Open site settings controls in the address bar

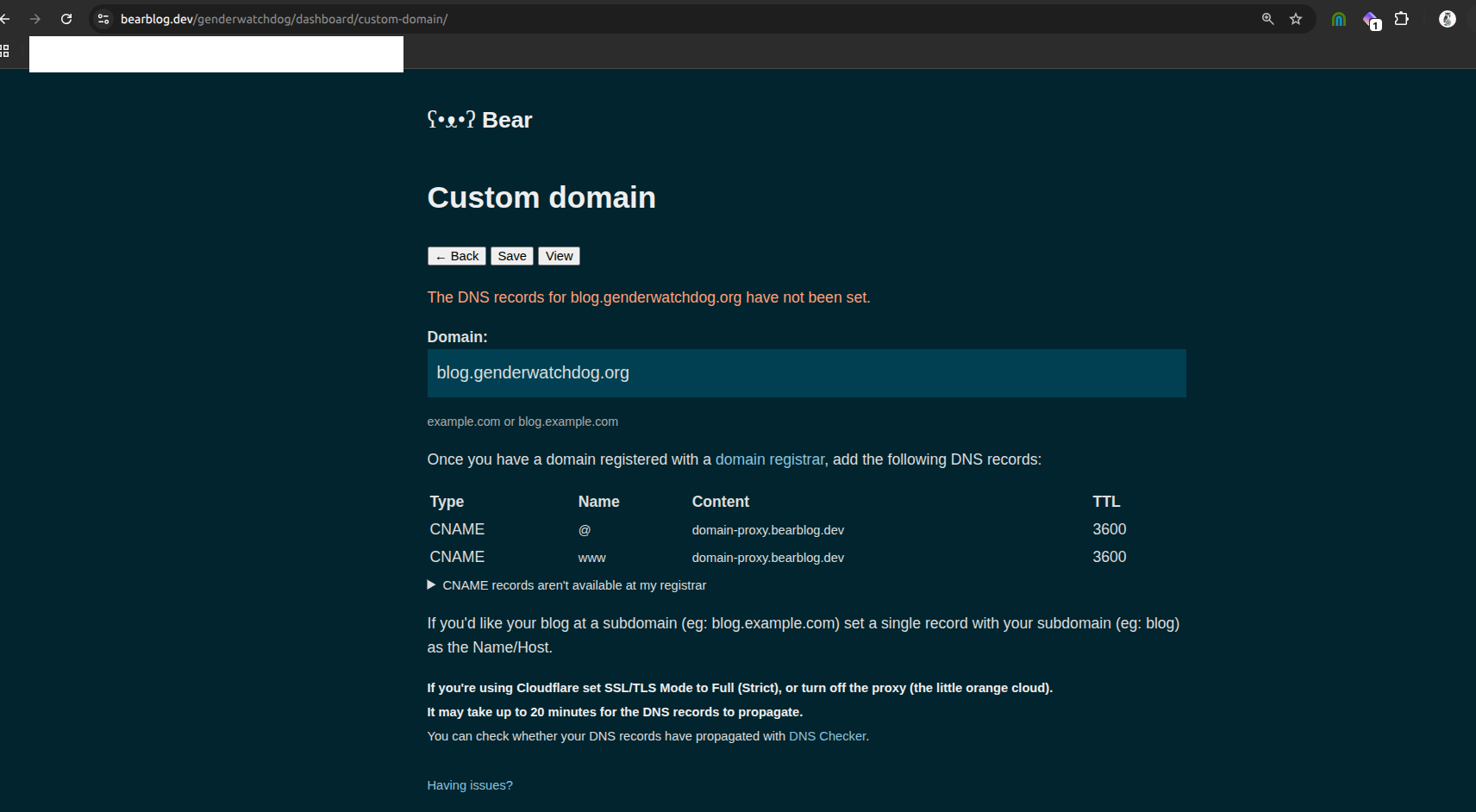click(x=103, y=18)
